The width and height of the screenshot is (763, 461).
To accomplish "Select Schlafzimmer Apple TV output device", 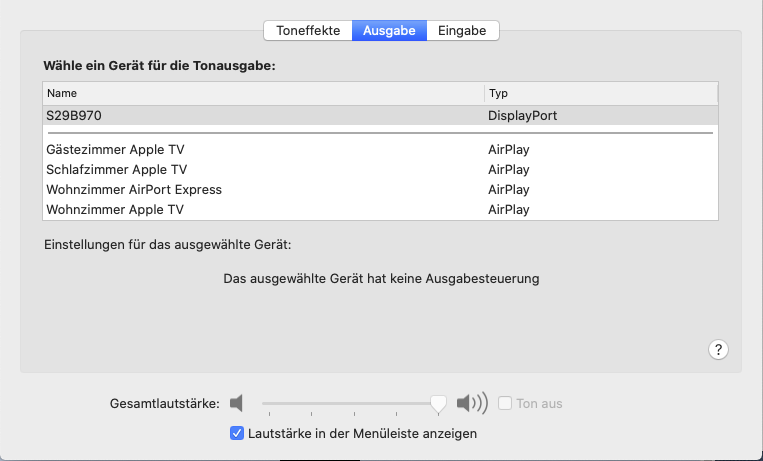I will [x=116, y=170].
